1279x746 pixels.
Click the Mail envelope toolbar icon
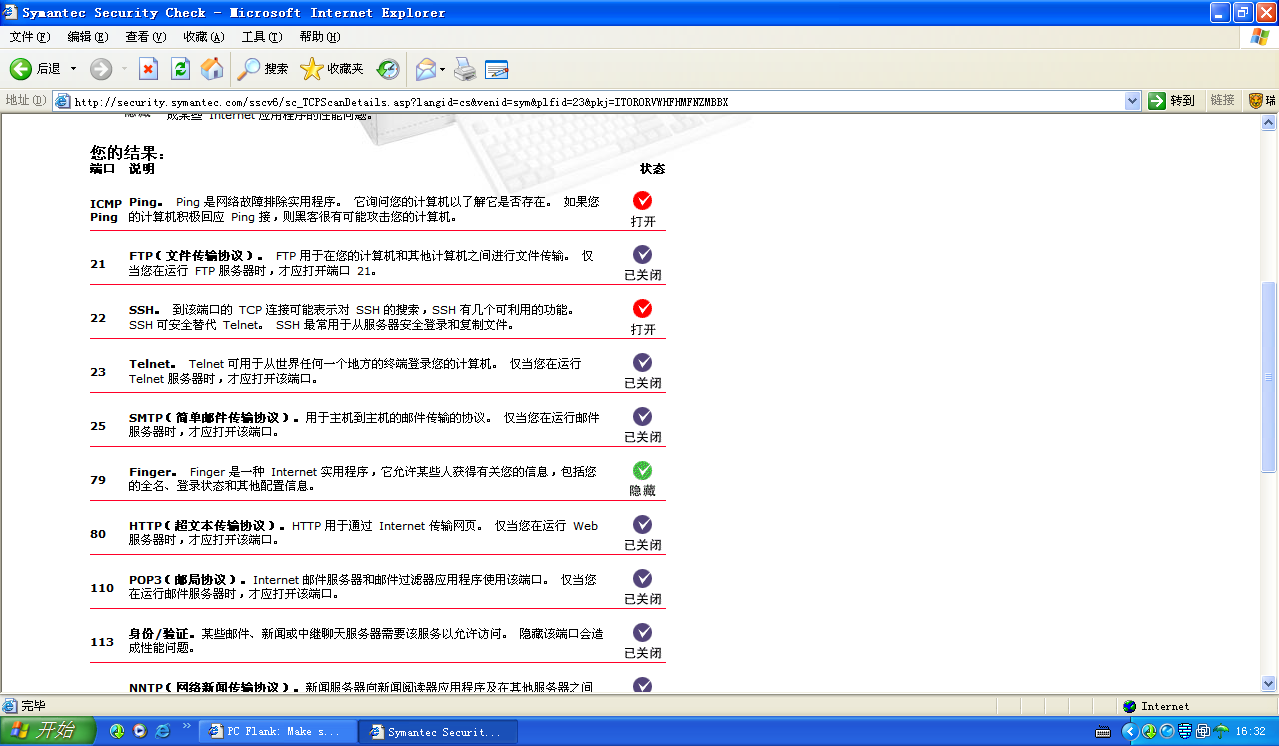click(425, 69)
